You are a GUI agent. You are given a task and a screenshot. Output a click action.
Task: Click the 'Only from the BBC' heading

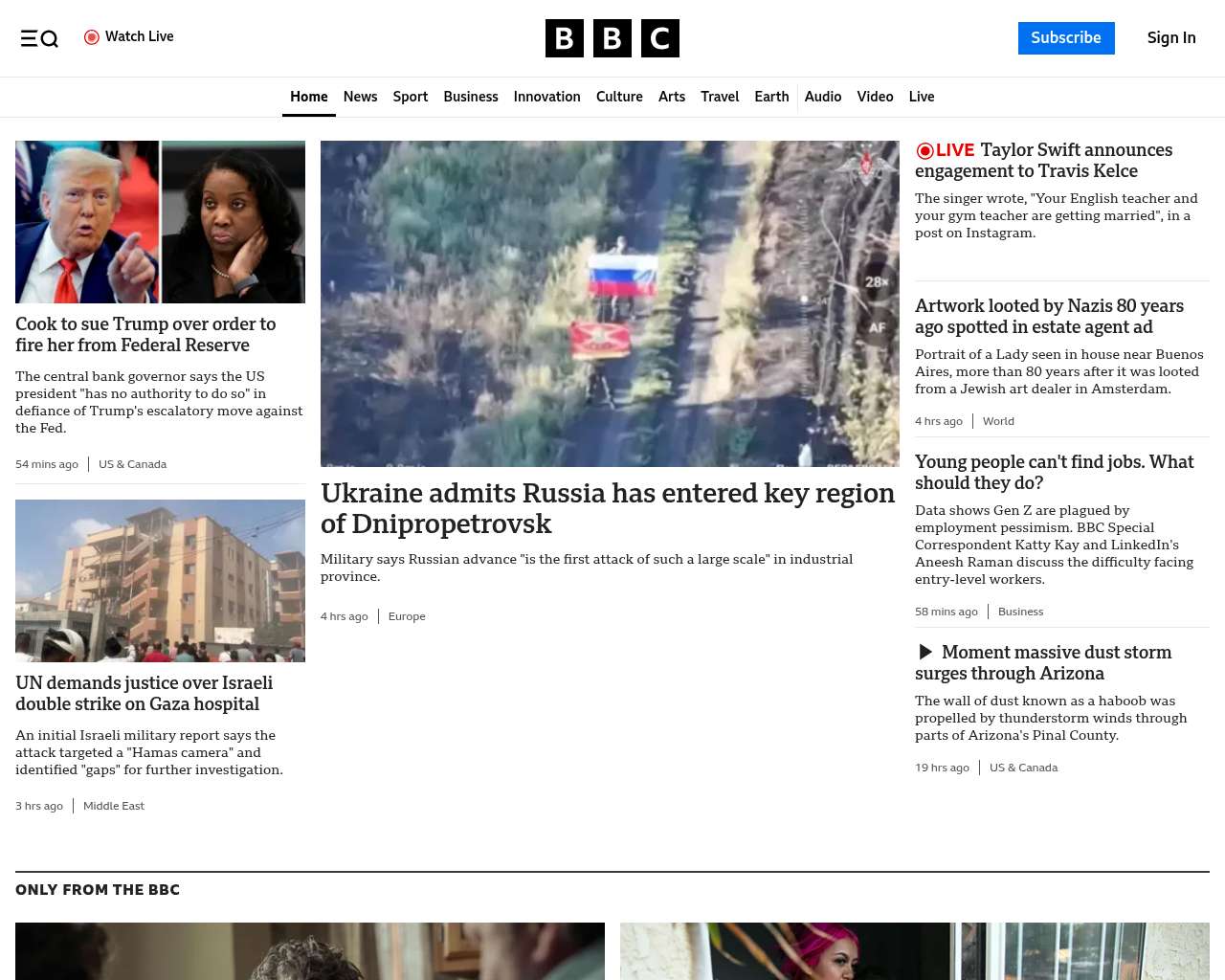[x=98, y=890]
